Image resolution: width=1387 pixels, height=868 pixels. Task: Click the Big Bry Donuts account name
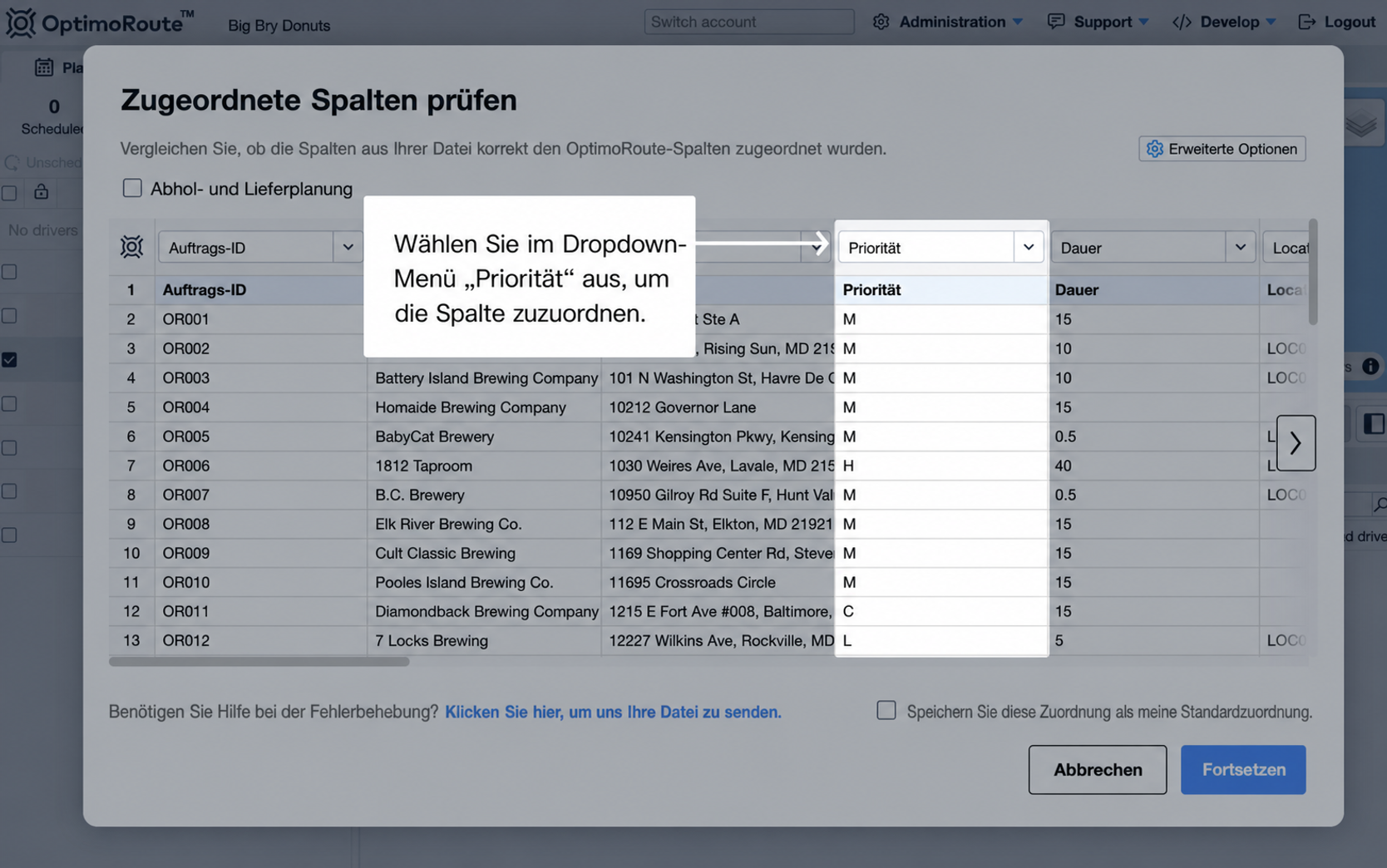click(x=279, y=25)
